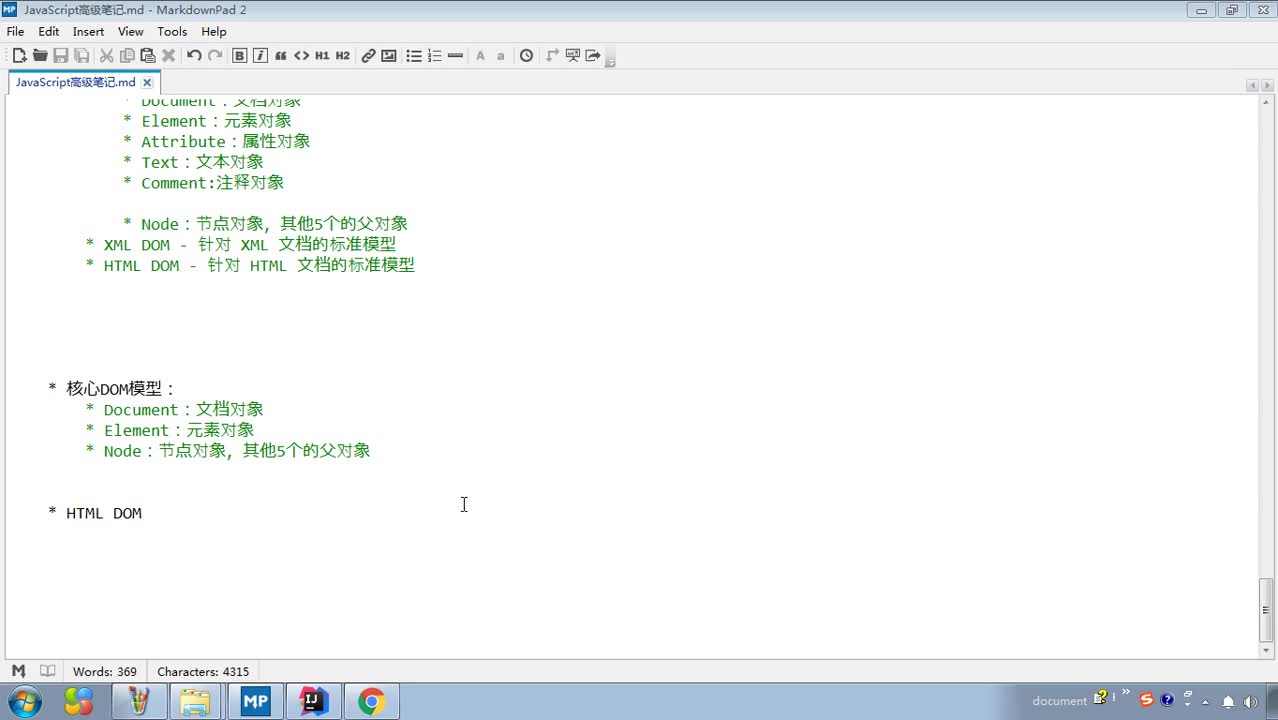Save the current document
The width and height of the screenshot is (1278, 720).
click(61, 56)
